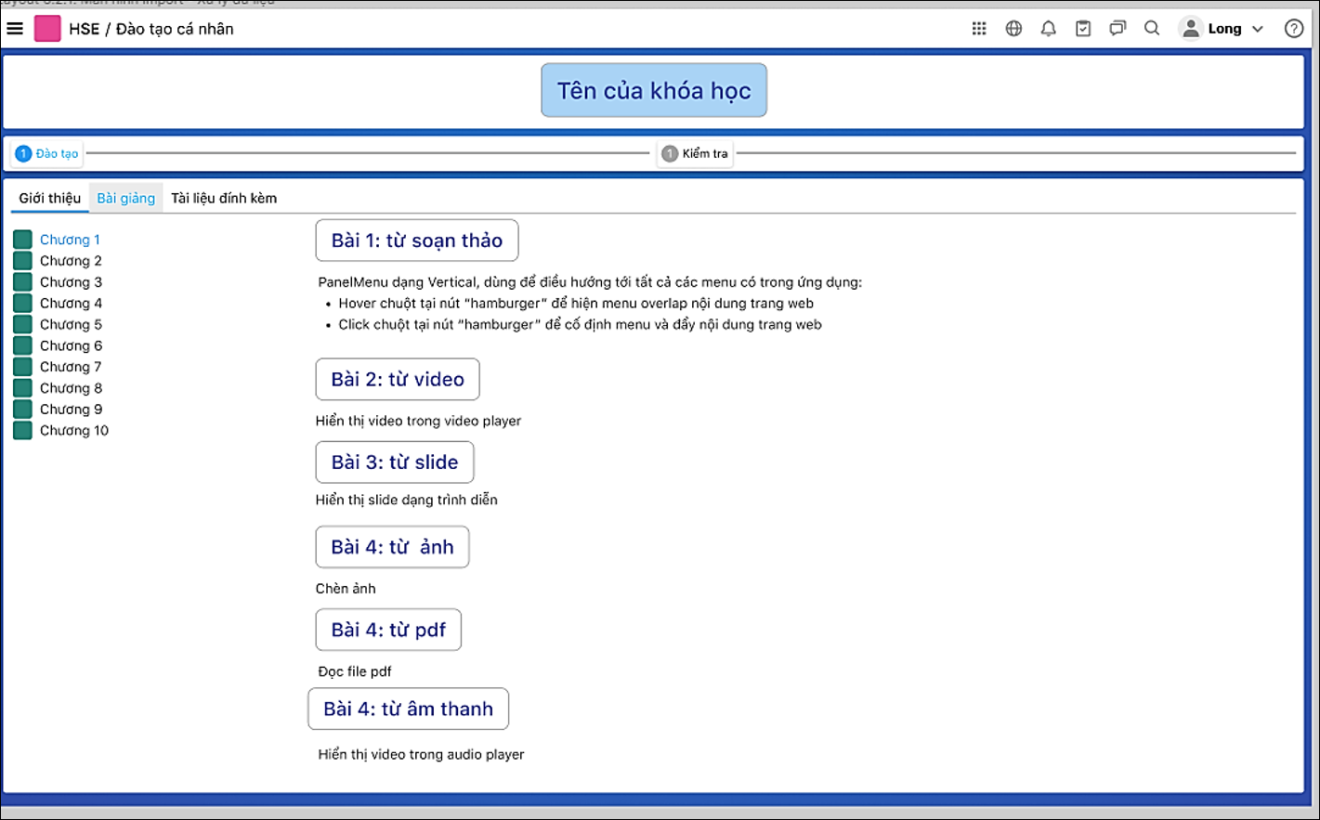The image size is (1320, 820).
Task: Click the search magnifier icon
Action: pyautogui.click(x=1152, y=29)
